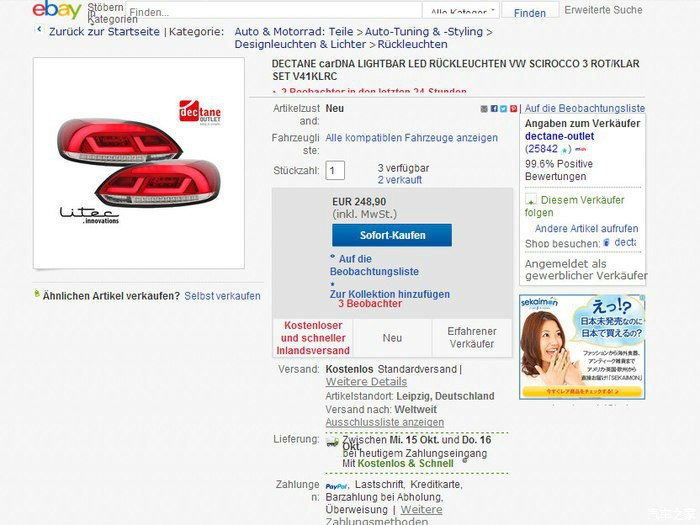Open the tail lights product image
Viewport: 700px width, 525px height.
coord(138,163)
